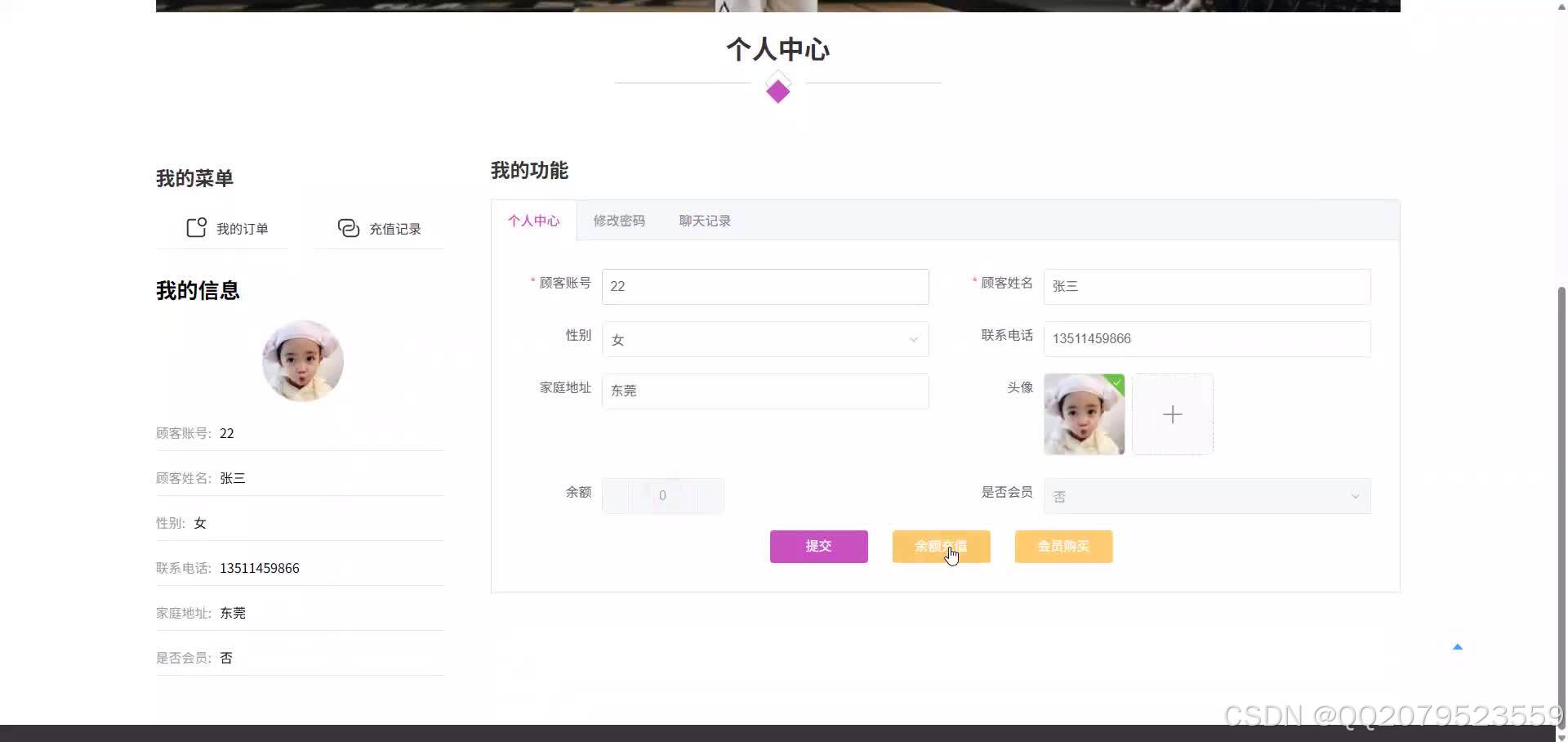1568x742 pixels.
Task: Click the 余额 balance number field
Action: 662,496
